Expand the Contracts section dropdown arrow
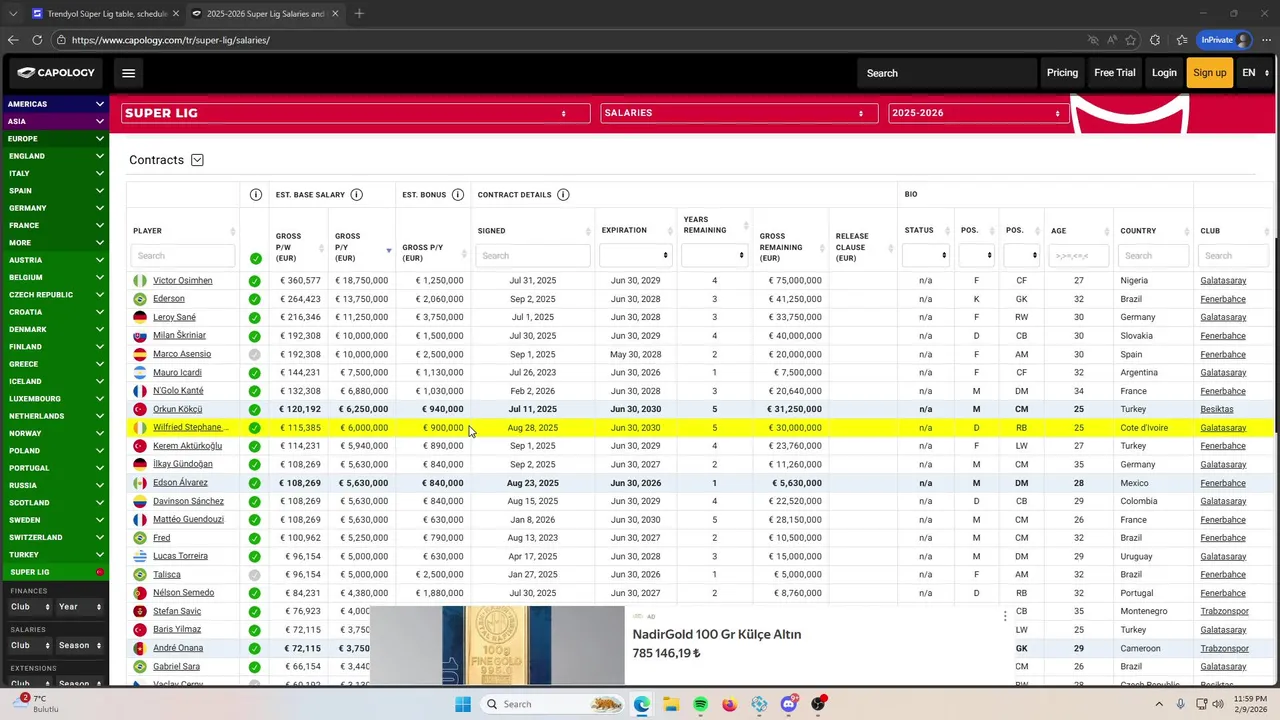 pyautogui.click(x=197, y=160)
